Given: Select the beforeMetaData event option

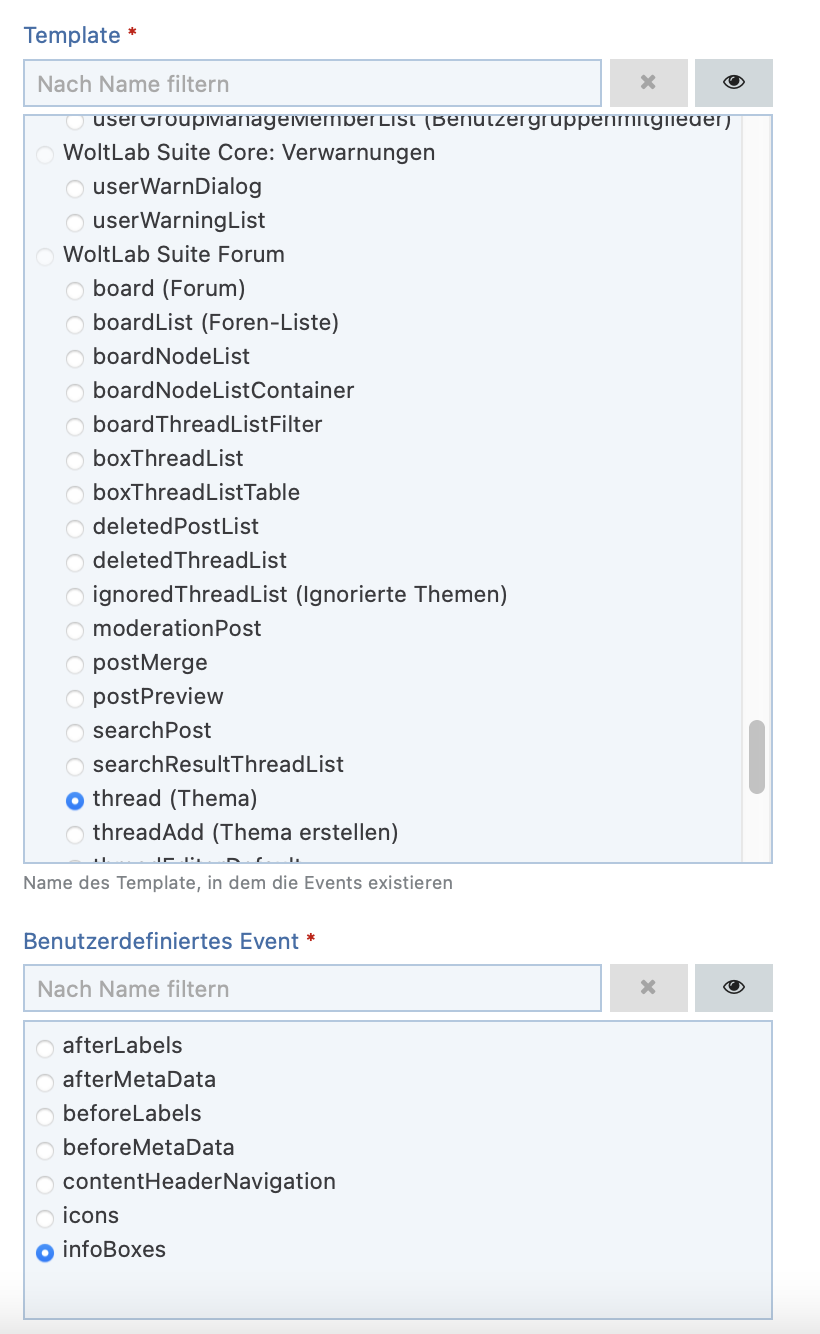Looking at the screenshot, I should click(x=45, y=1150).
